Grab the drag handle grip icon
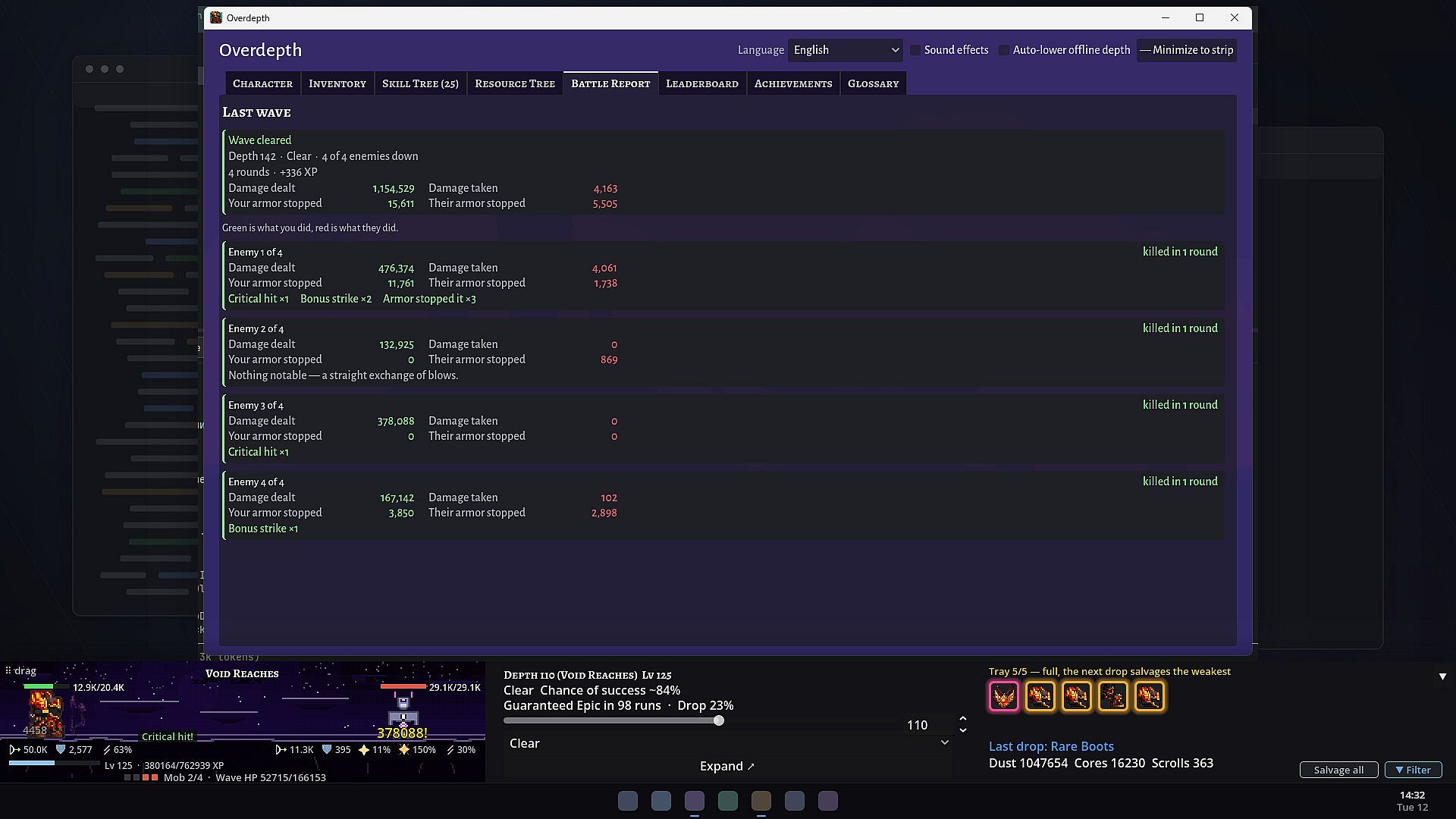Image resolution: width=1456 pixels, height=819 pixels. click(8, 670)
